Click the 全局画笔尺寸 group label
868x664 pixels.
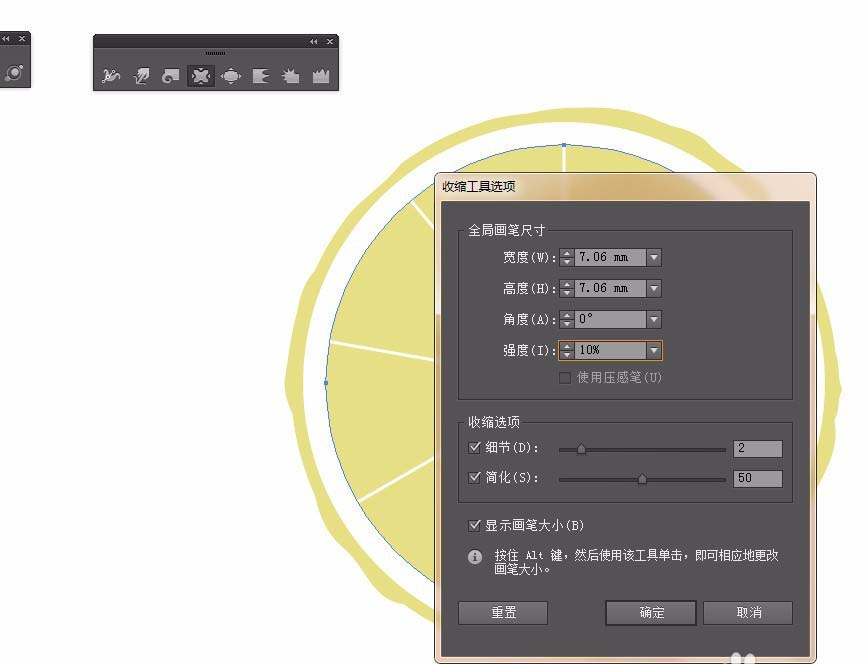tap(507, 230)
